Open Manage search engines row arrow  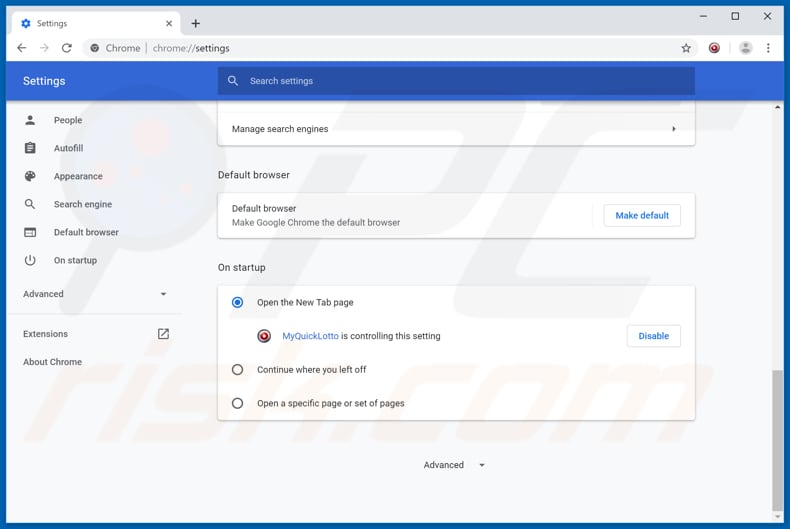pos(674,129)
